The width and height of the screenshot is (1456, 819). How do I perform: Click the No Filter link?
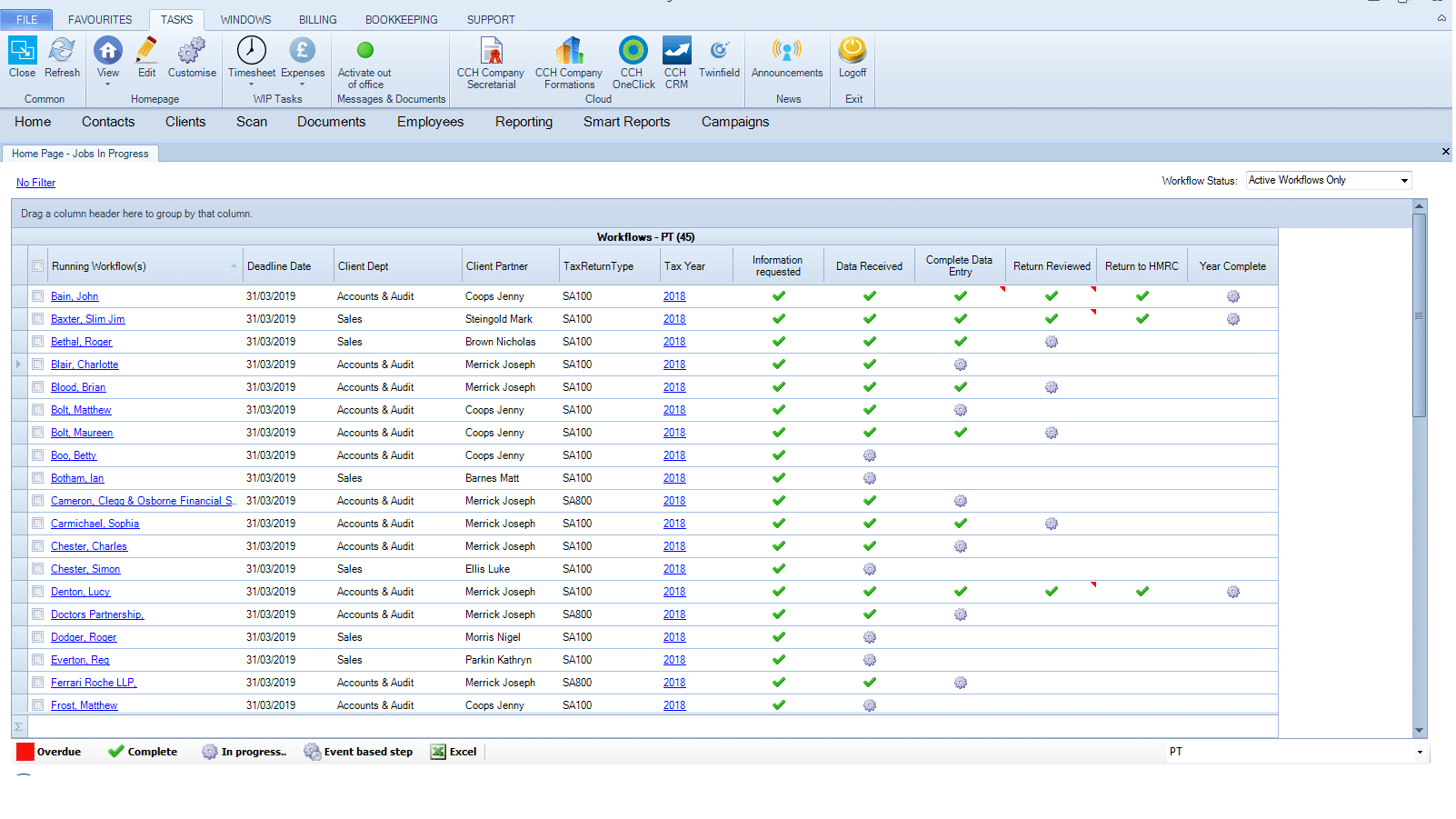pos(35,183)
